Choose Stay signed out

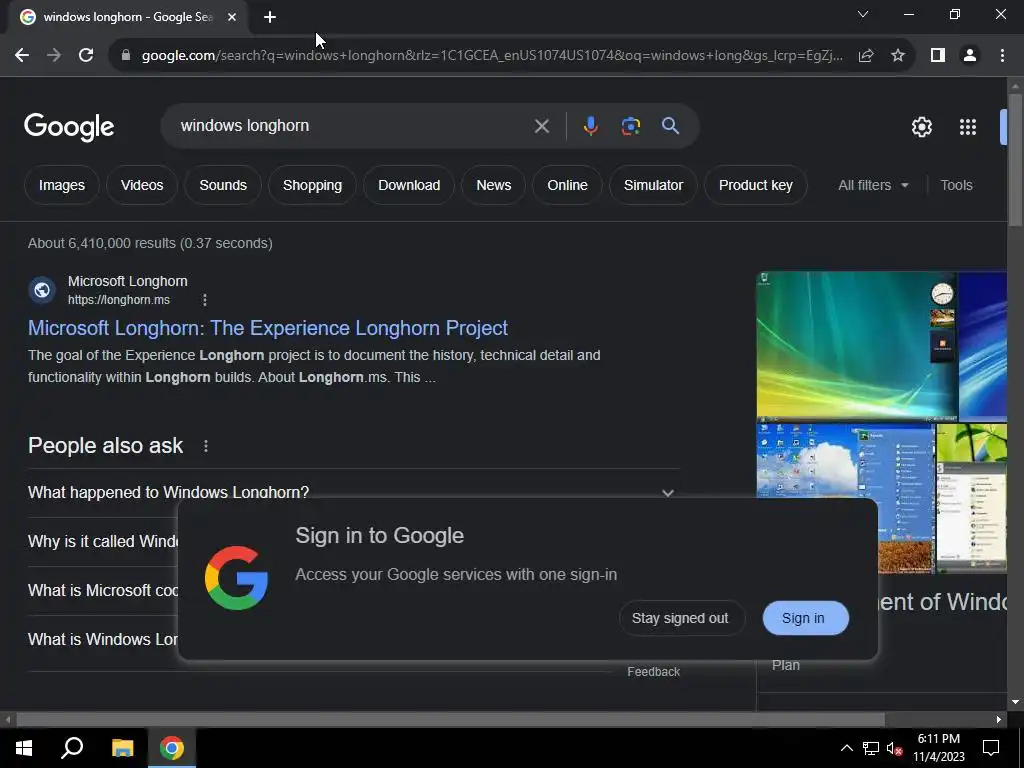point(680,618)
